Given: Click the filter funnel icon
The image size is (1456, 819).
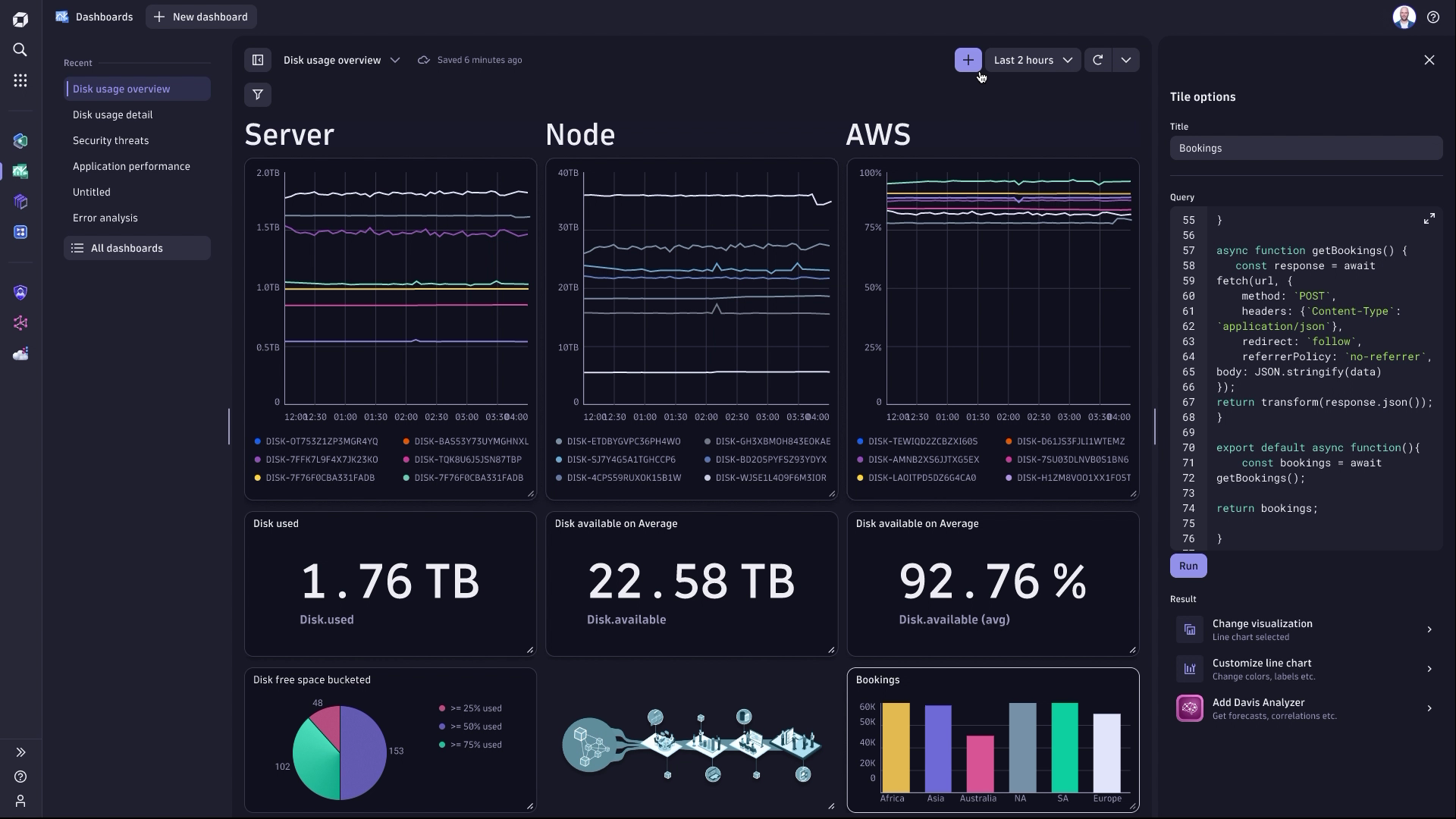Looking at the screenshot, I should tap(258, 95).
